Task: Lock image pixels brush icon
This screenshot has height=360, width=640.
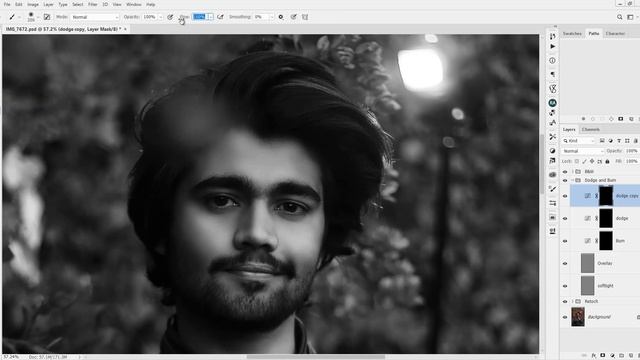Action: tap(584, 161)
